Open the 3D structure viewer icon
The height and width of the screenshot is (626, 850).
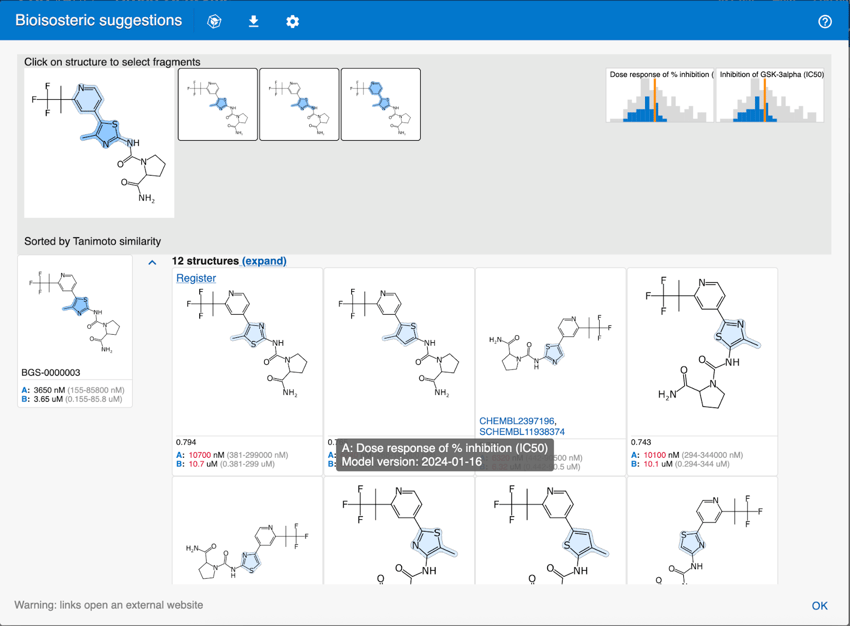coord(214,20)
